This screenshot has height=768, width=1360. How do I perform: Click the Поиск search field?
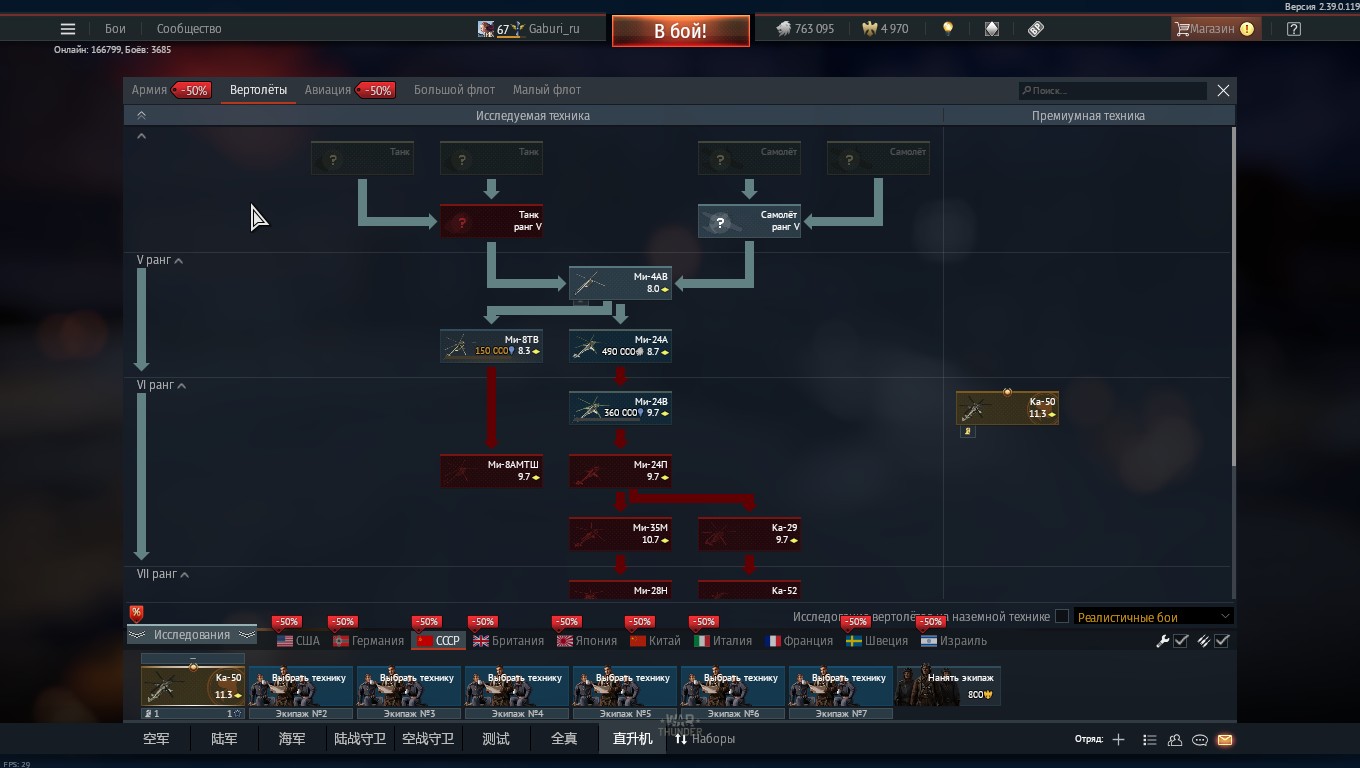1112,90
